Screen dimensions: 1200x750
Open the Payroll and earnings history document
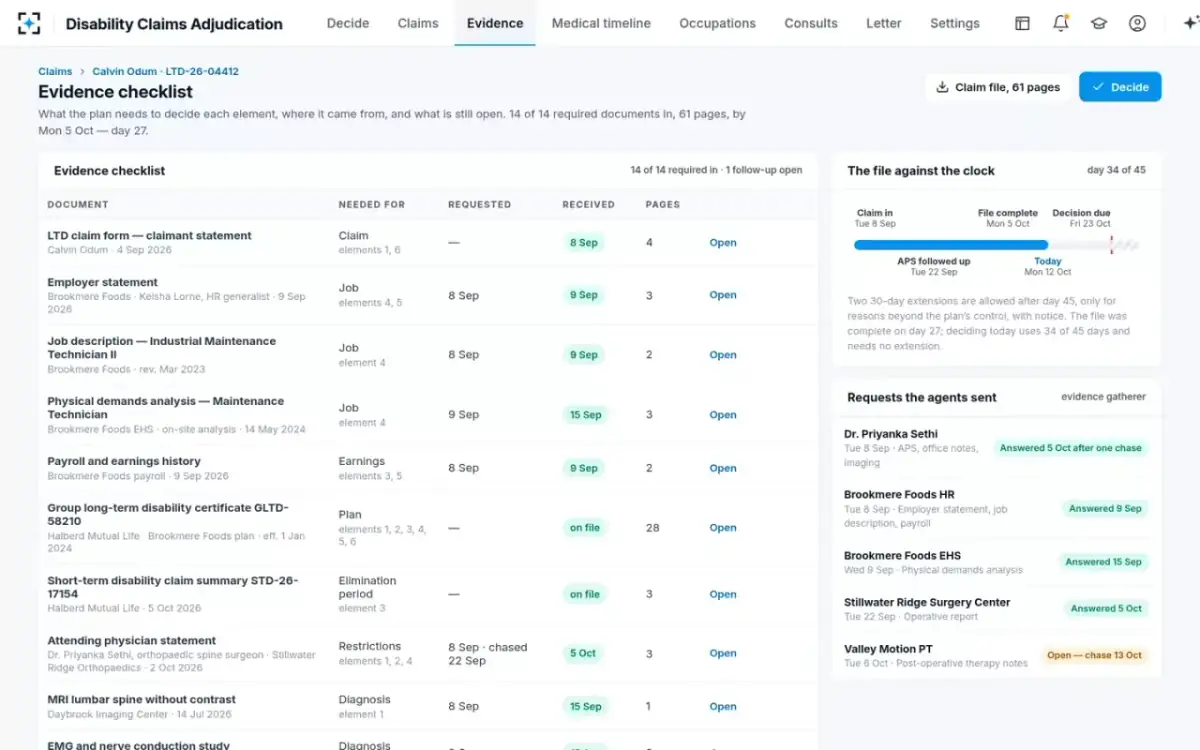[723, 468]
